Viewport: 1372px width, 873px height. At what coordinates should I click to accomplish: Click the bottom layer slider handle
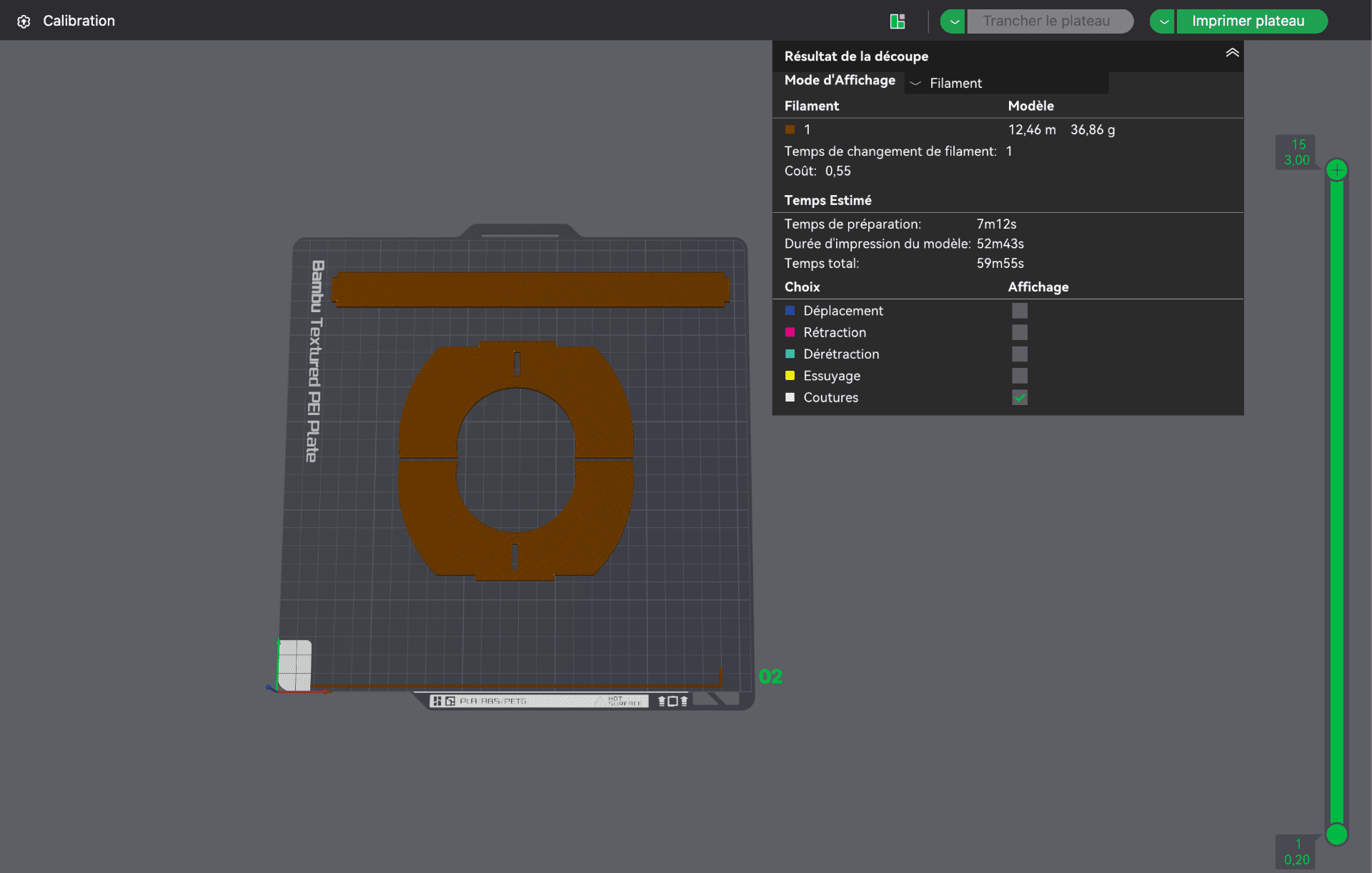[x=1336, y=834]
